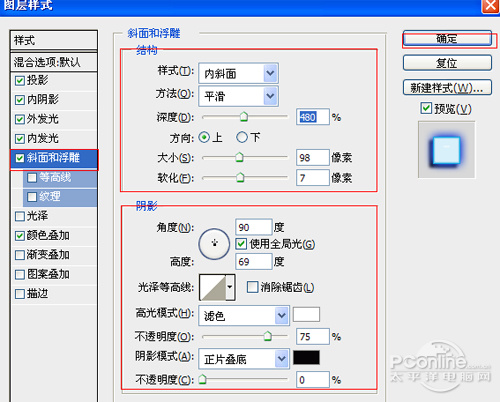
Task: Select the 斜面和浮雕 style entry
Action: 54,158
